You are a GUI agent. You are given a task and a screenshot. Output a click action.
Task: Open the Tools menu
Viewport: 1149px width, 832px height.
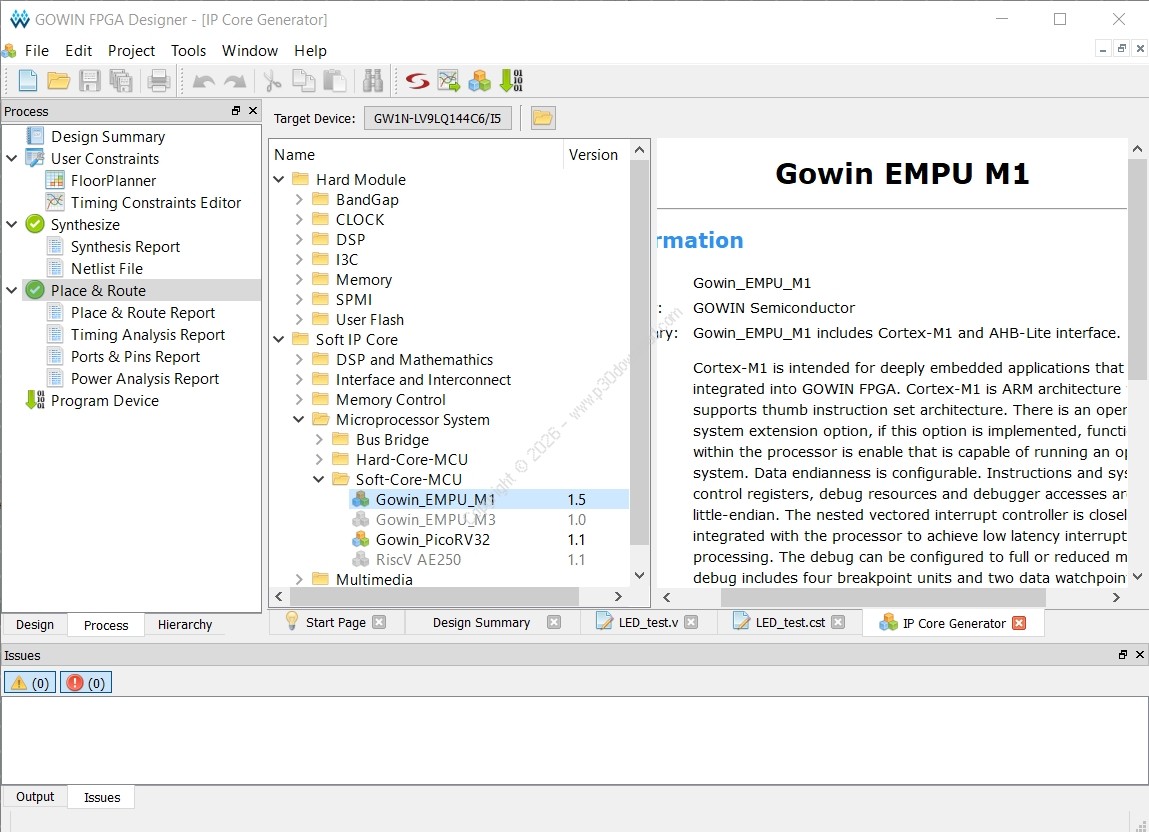188,51
